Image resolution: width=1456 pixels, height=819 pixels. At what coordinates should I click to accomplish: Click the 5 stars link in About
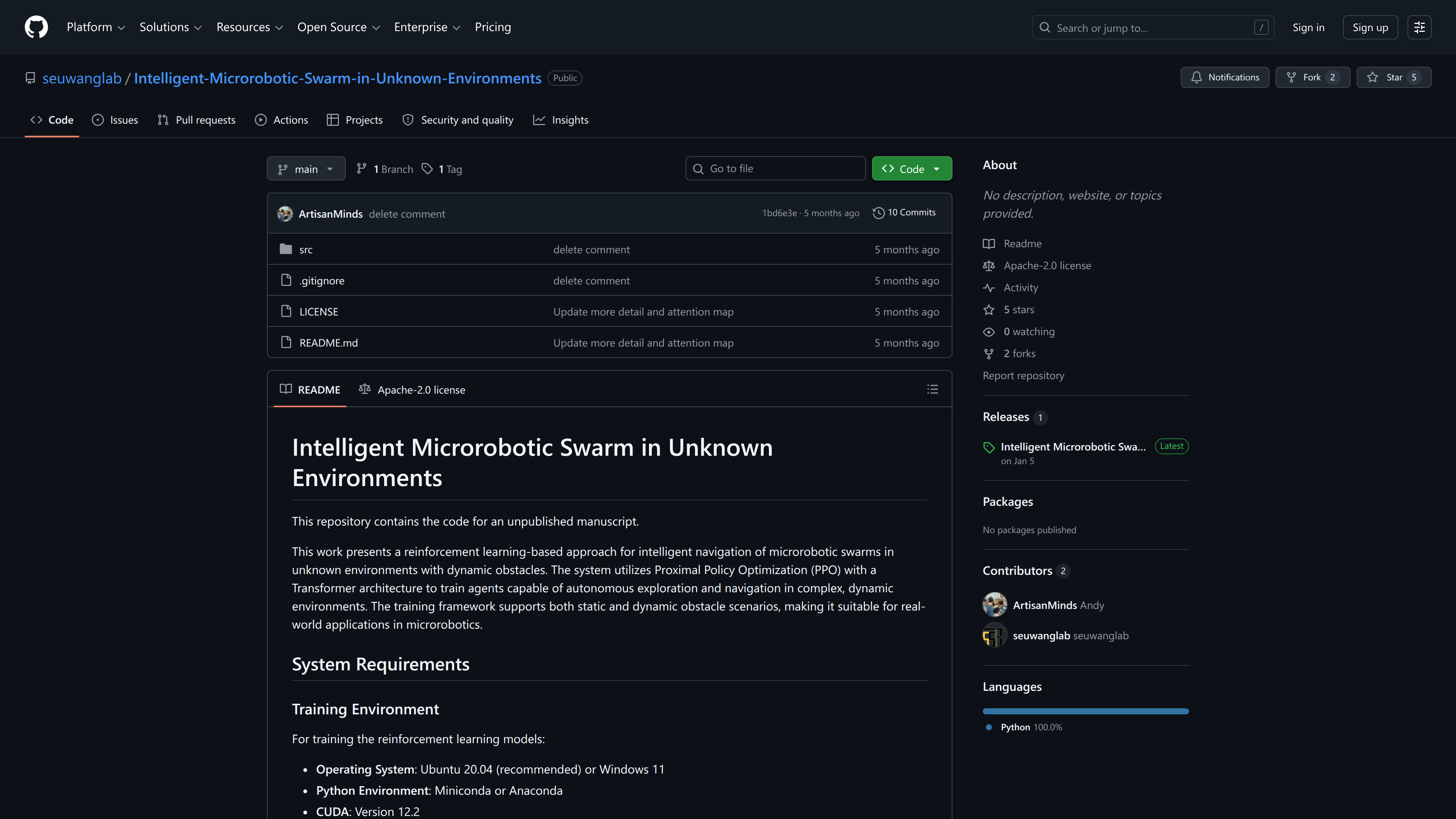1018,310
